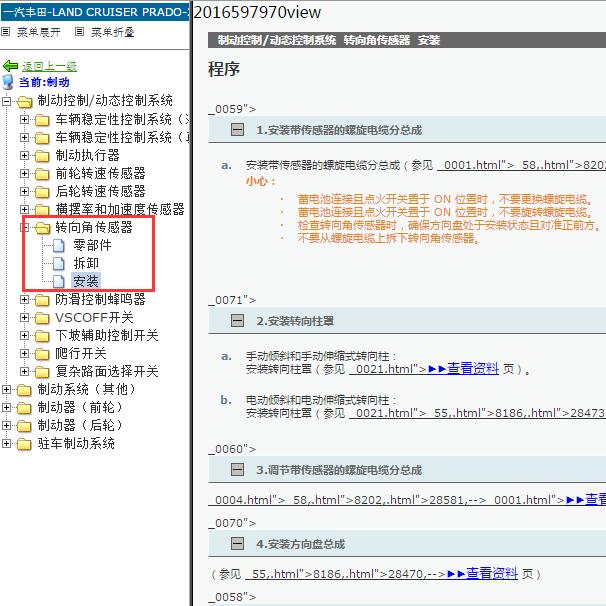Click the 菜单展开 icon
Viewport: 606px width, 606px height.
(5, 32)
